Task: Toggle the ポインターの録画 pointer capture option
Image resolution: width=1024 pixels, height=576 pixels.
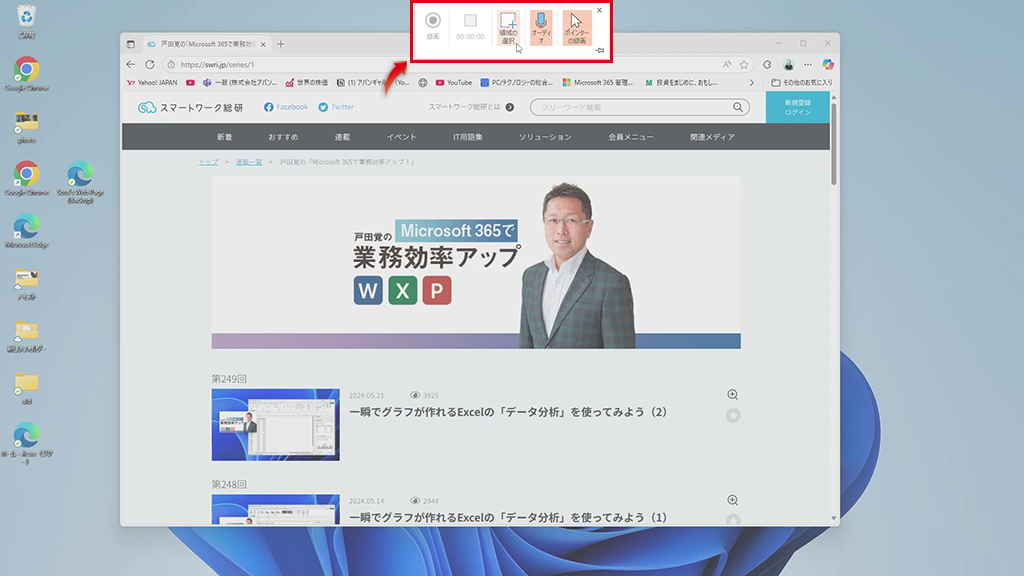Action: (577, 28)
